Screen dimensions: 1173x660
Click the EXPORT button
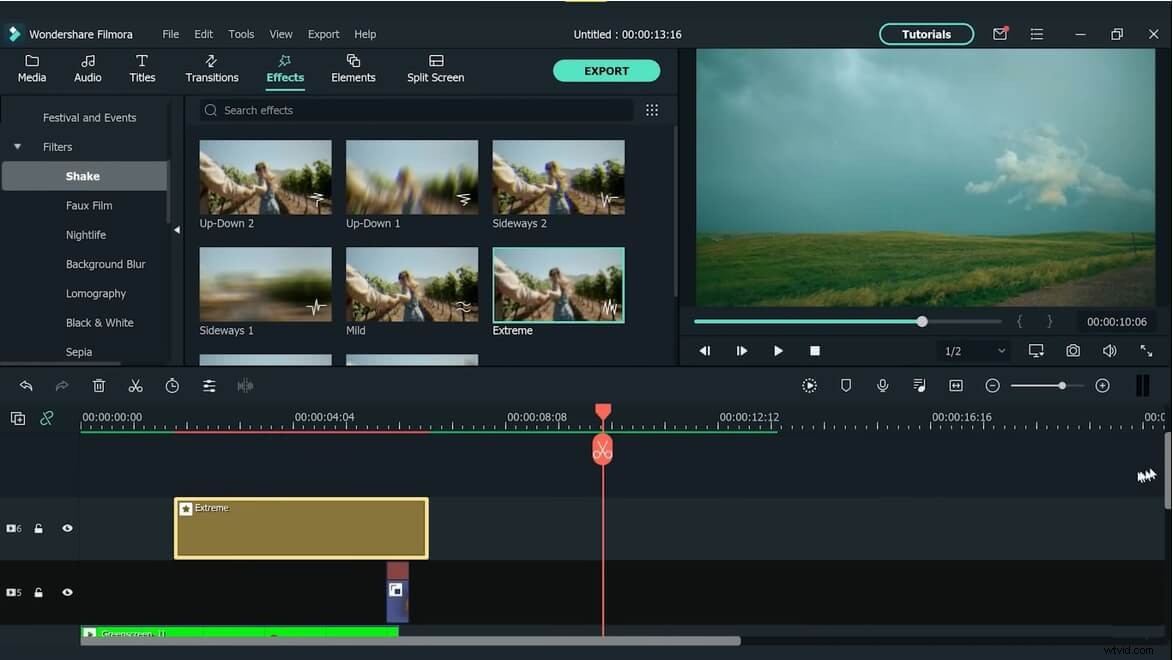[606, 71]
